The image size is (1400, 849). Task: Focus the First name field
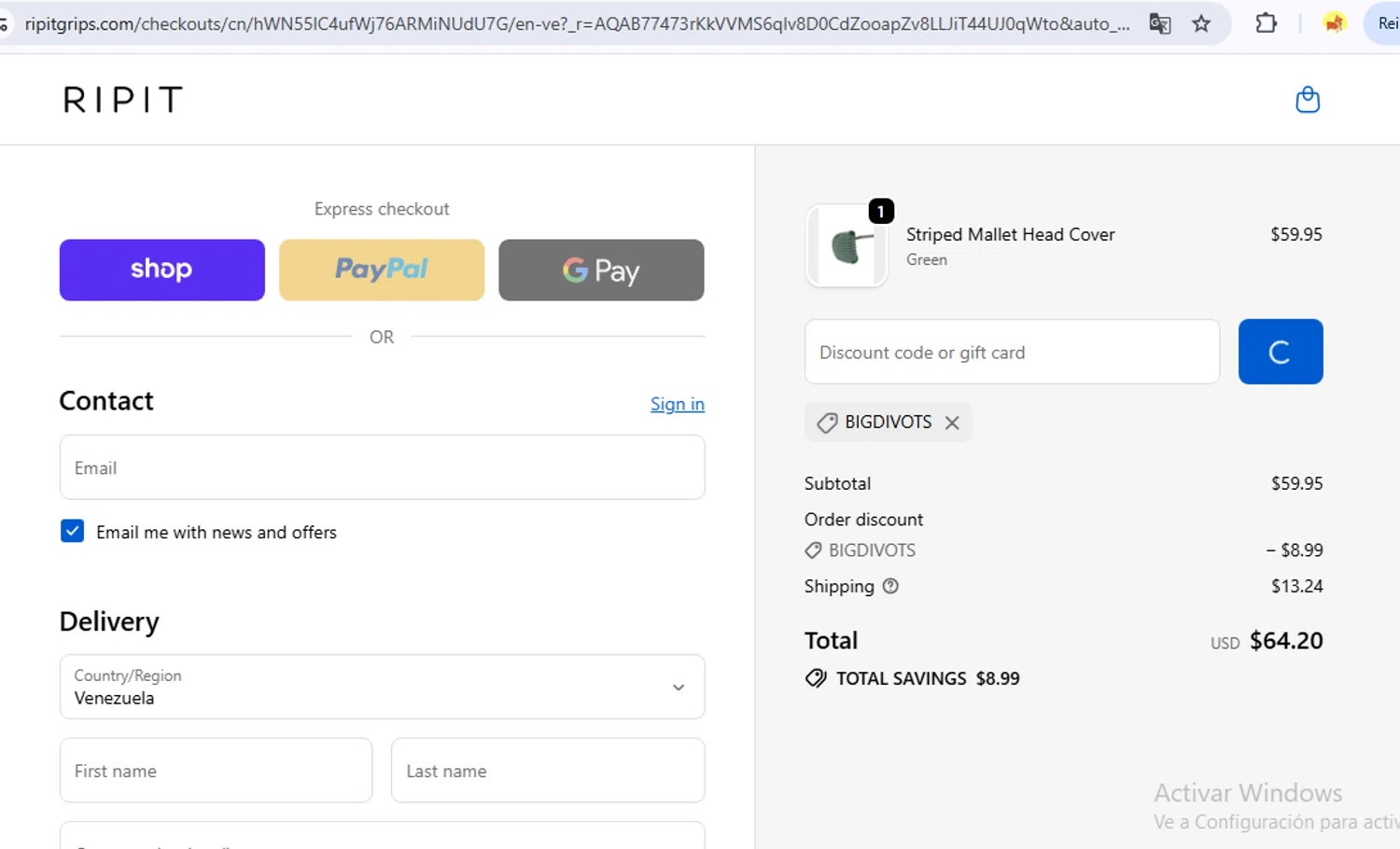[216, 771]
